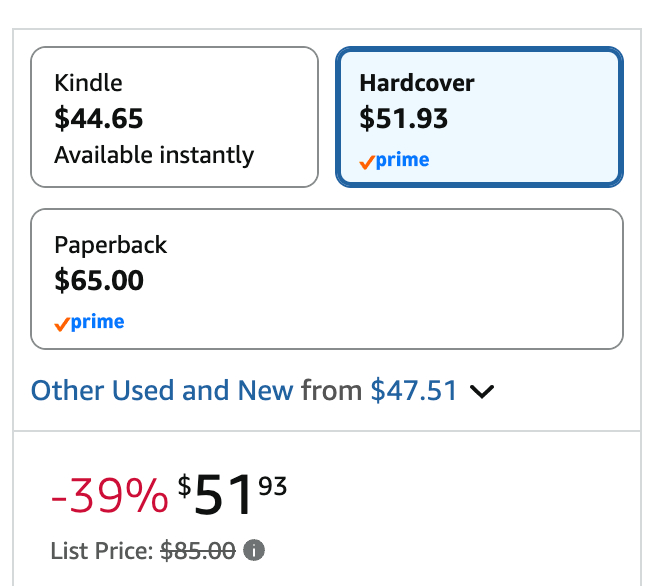Expand the Other Used and New chevron

click(482, 391)
